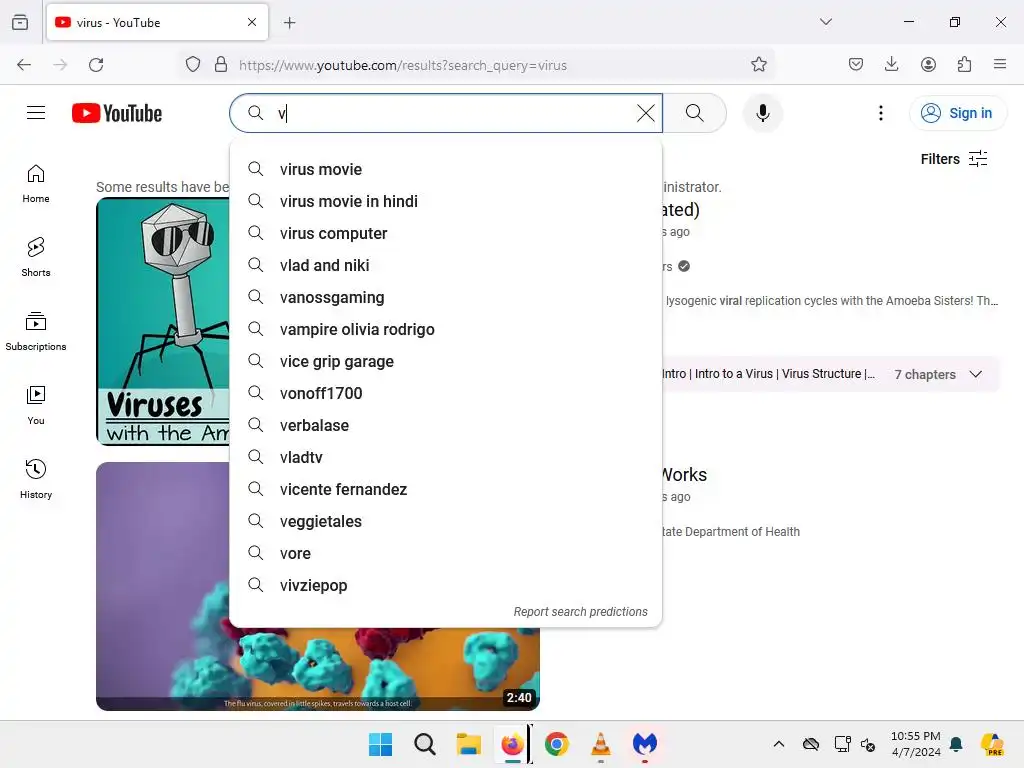Open Subscriptions in the sidebar
The image size is (1024, 768).
tap(36, 331)
